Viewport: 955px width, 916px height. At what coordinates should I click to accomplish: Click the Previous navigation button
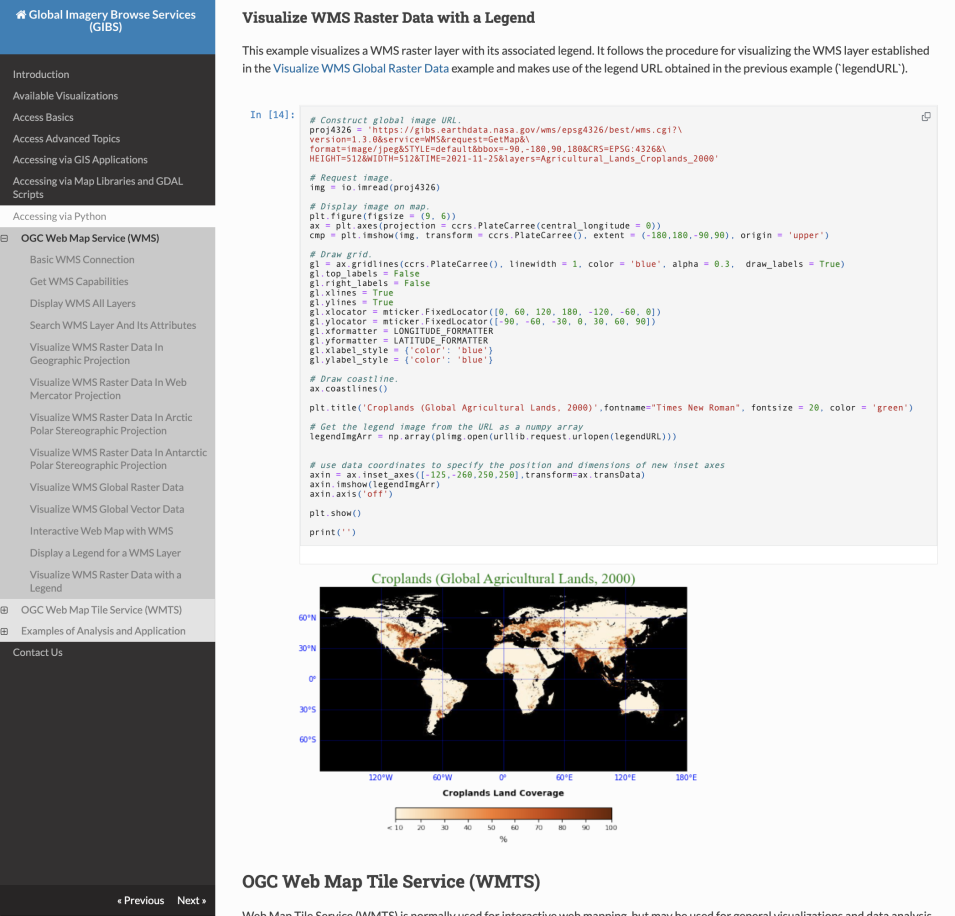139,900
